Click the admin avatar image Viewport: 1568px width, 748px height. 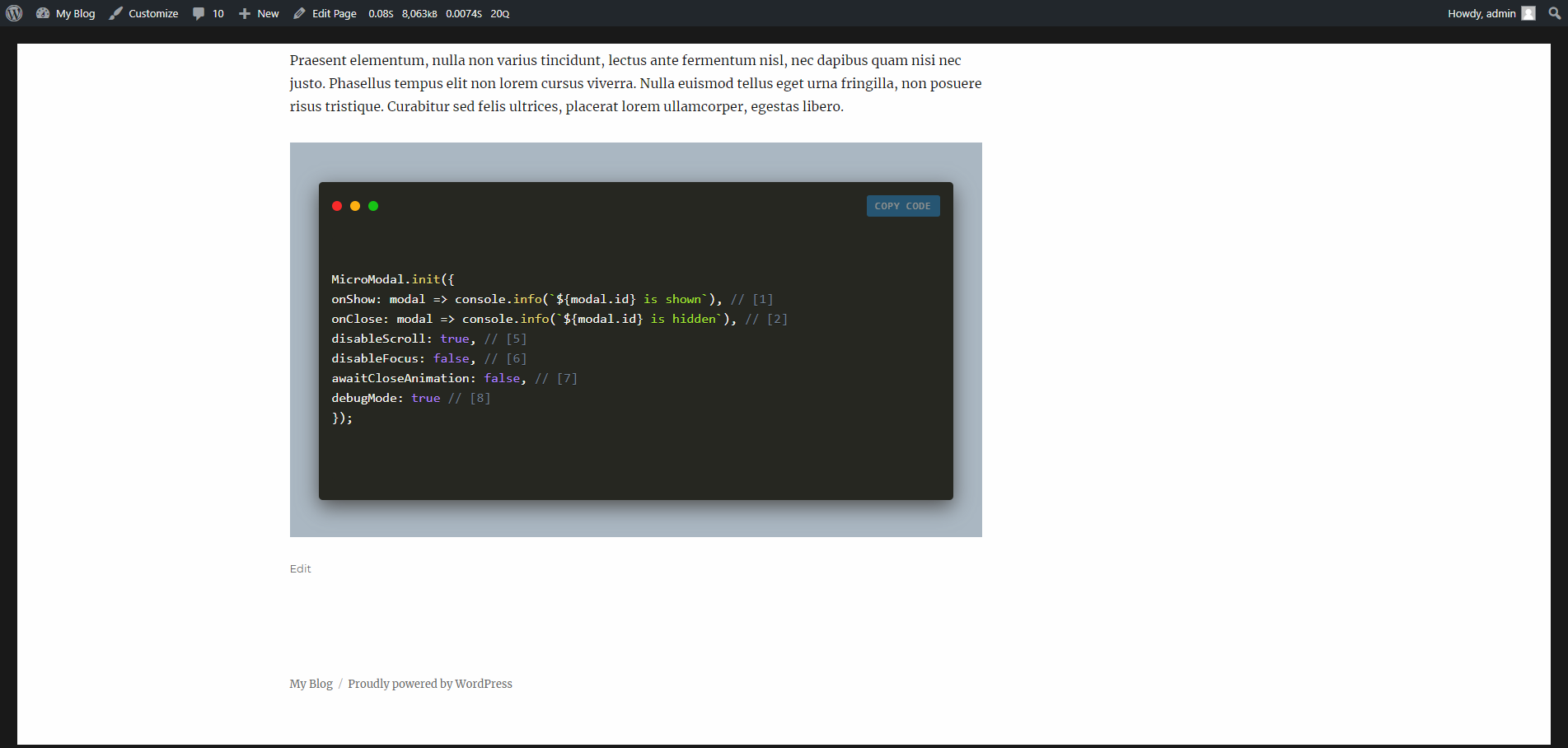click(1528, 13)
